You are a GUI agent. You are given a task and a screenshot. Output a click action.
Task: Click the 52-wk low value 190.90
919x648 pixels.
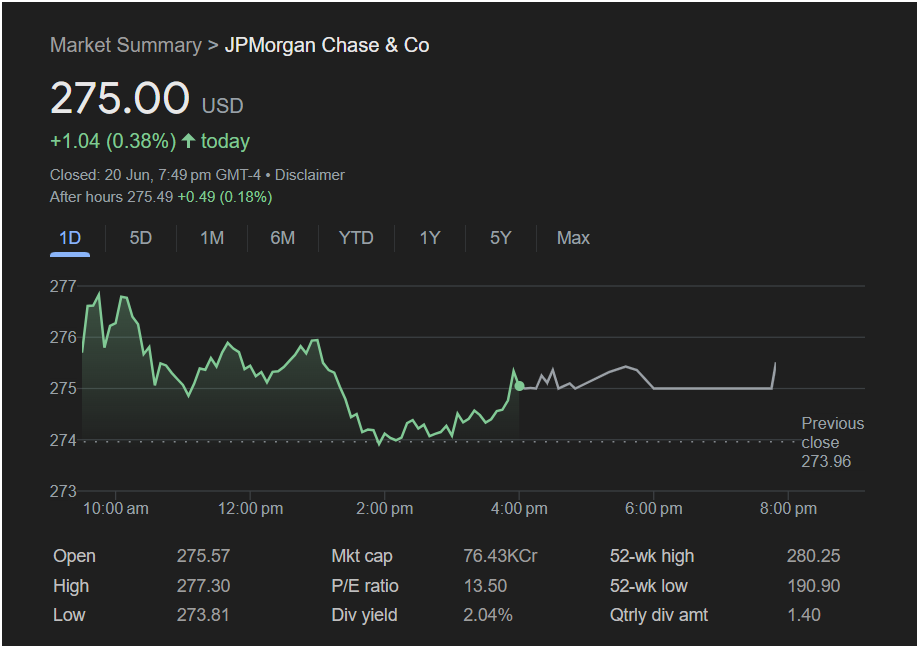tap(814, 586)
